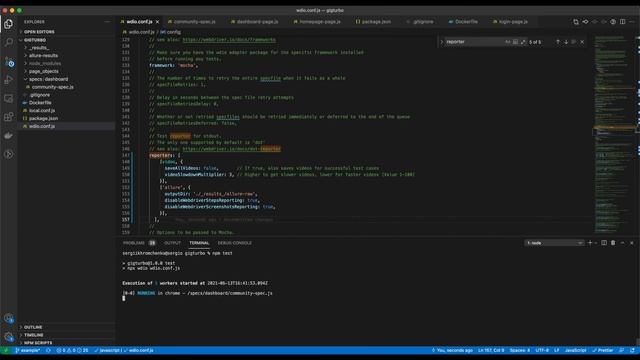Kill the terminal with trash icon
The image size is (640, 360).
[x=613, y=243]
